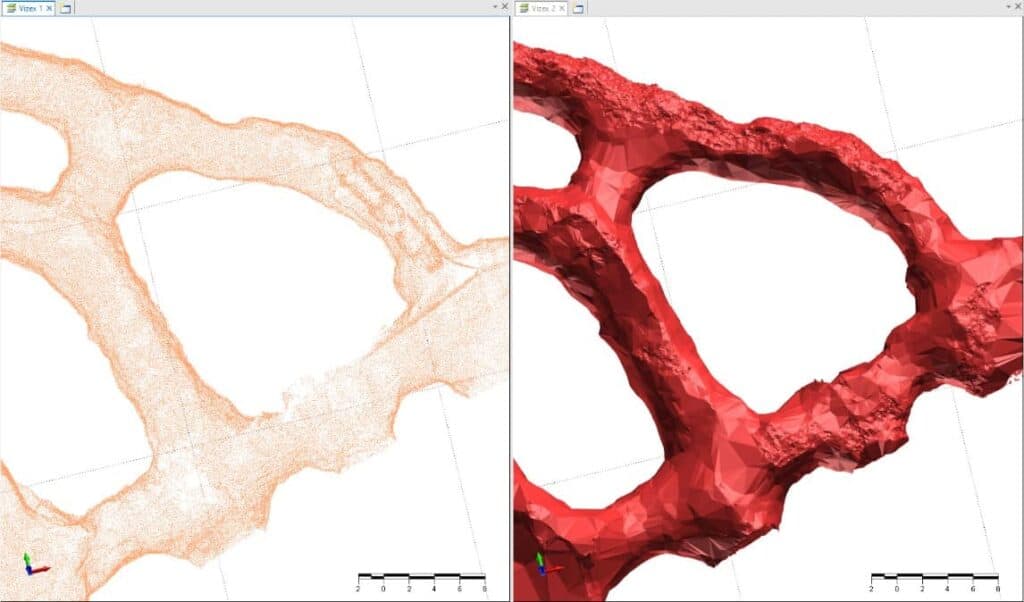The width and height of the screenshot is (1024, 602).
Task: Close the Vizex 1 tab
Action: [x=49, y=8]
